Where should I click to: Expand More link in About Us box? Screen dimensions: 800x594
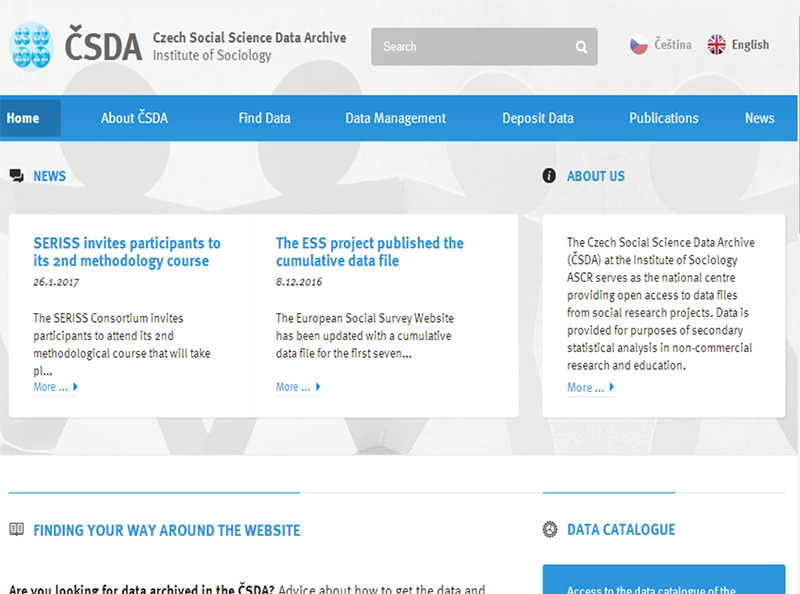click(x=590, y=388)
